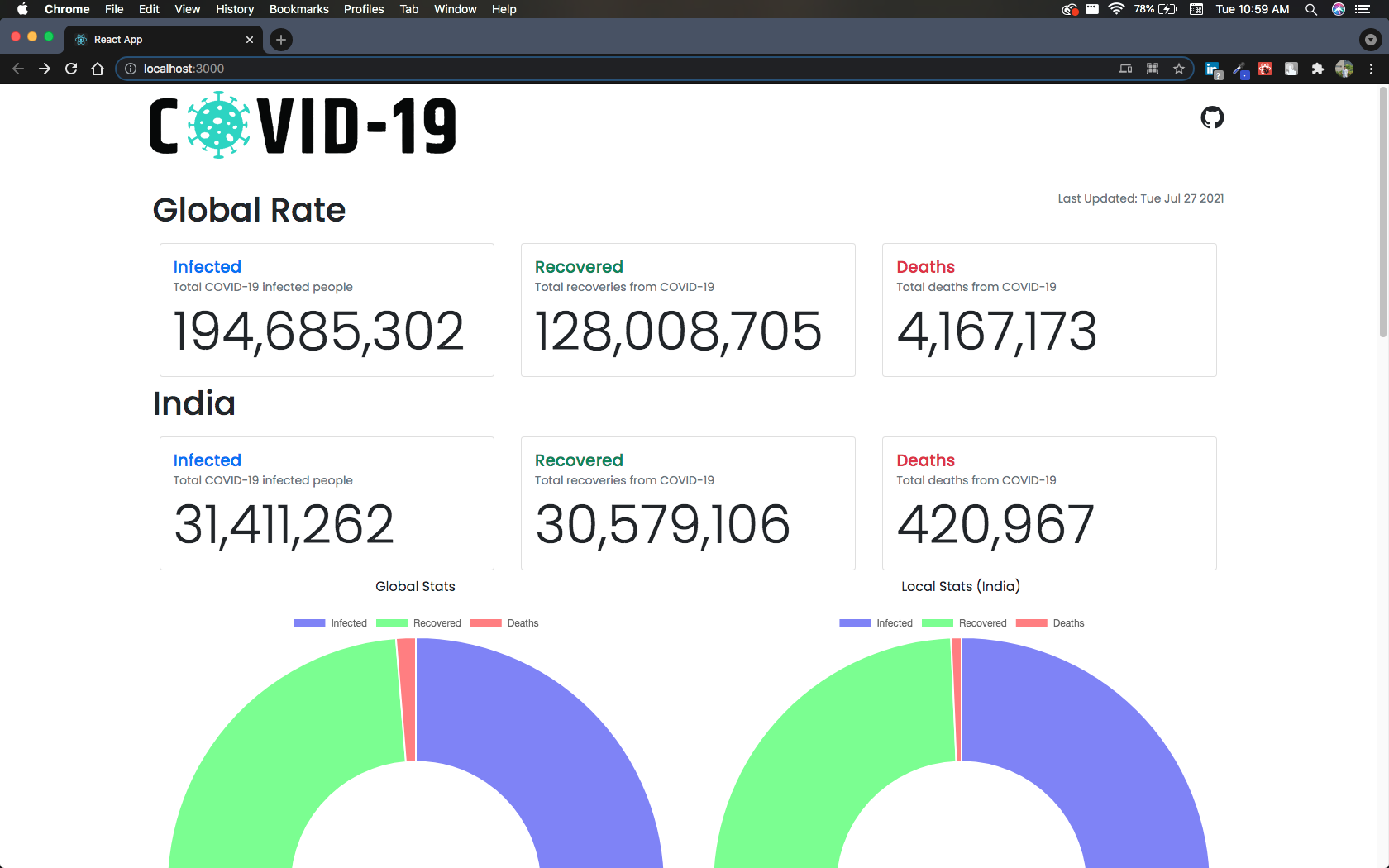
Task: Open the Profiles menu
Action: [364, 9]
